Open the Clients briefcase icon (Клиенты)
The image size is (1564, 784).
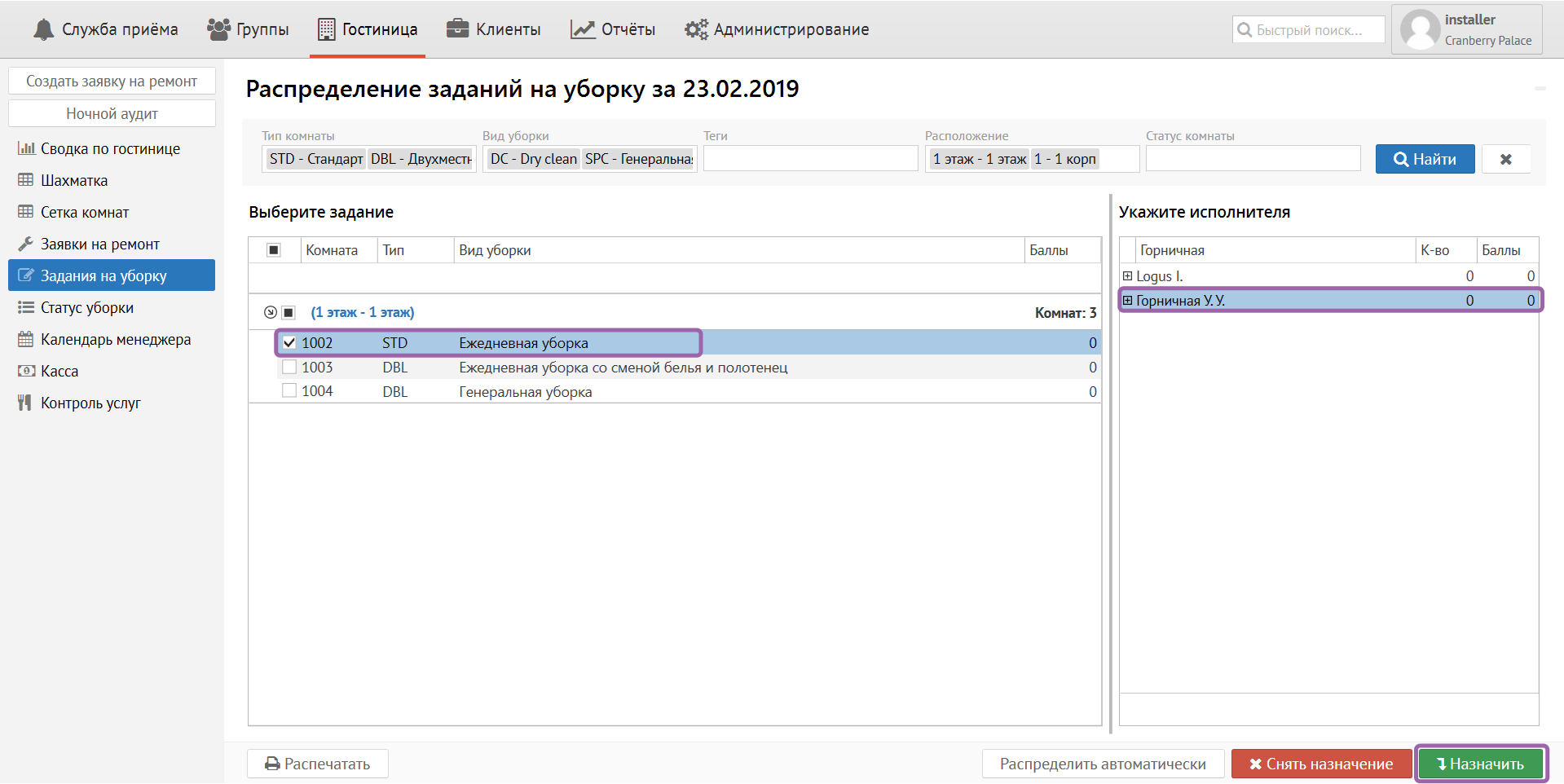pyautogui.click(x=457, y=29)
